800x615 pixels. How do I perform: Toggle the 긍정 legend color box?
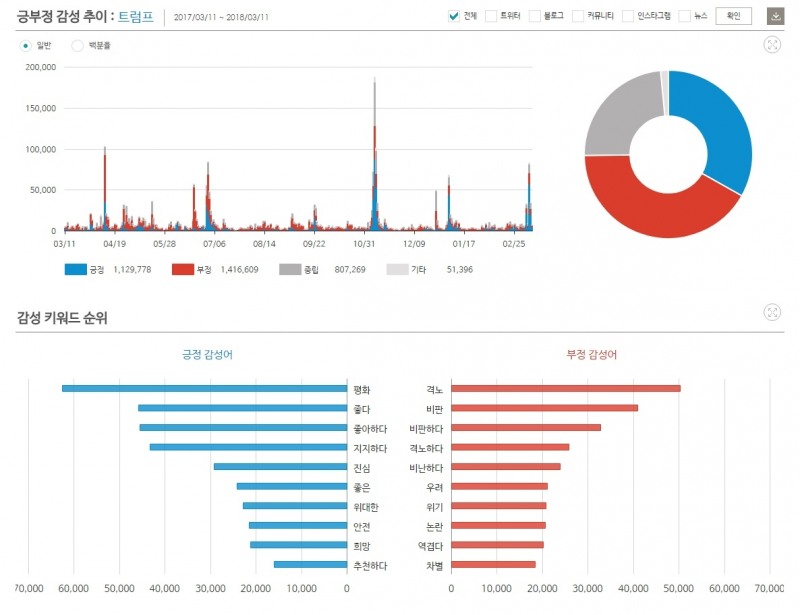[75, 270]
